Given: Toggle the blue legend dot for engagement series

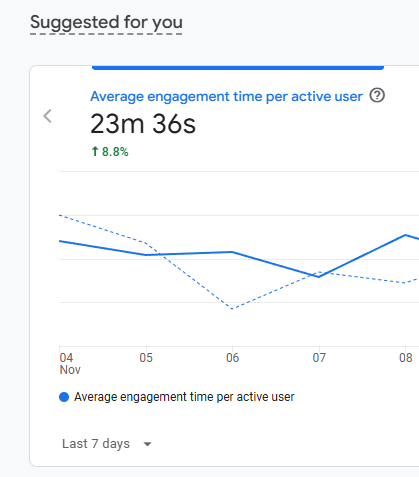Looking at the screenshot, I should tap(64, 397).
